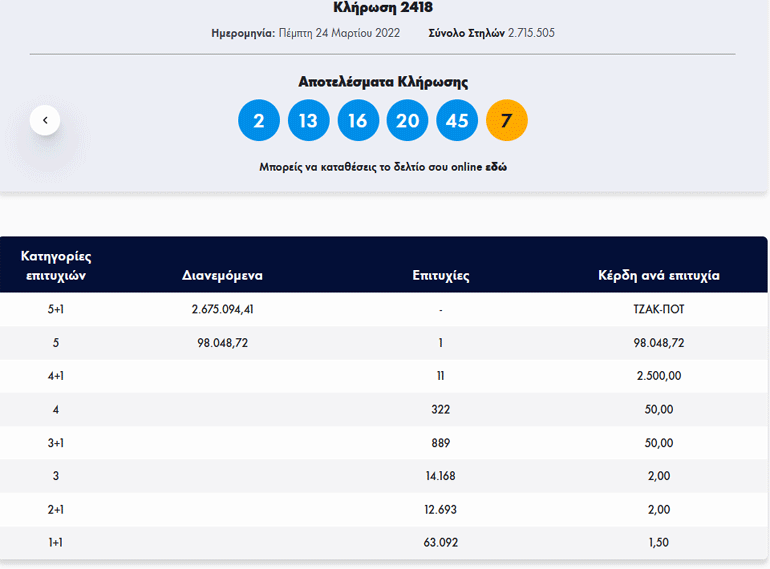Click the 1+1 category row label
The width and height of the screenshot is (770, 569).
tap(55, 543)
